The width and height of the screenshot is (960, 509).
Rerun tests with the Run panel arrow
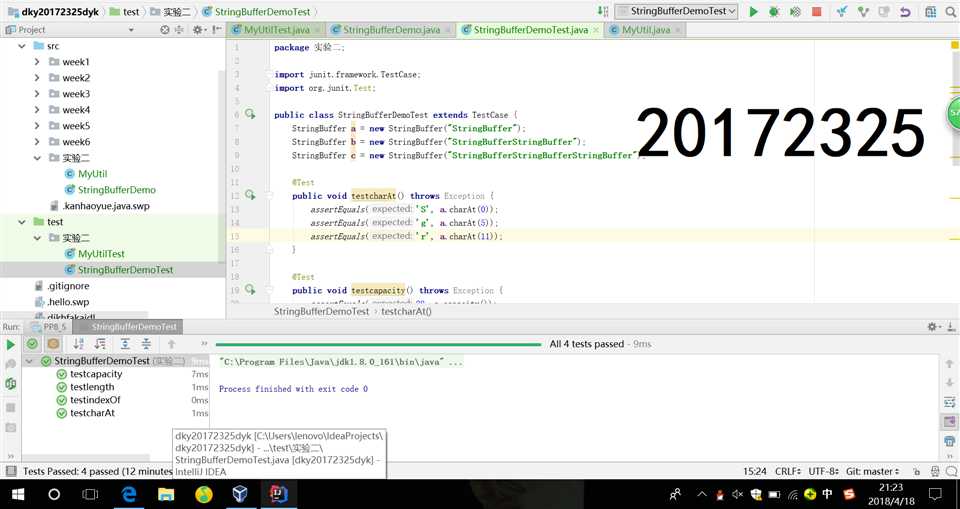click(10, 345)
